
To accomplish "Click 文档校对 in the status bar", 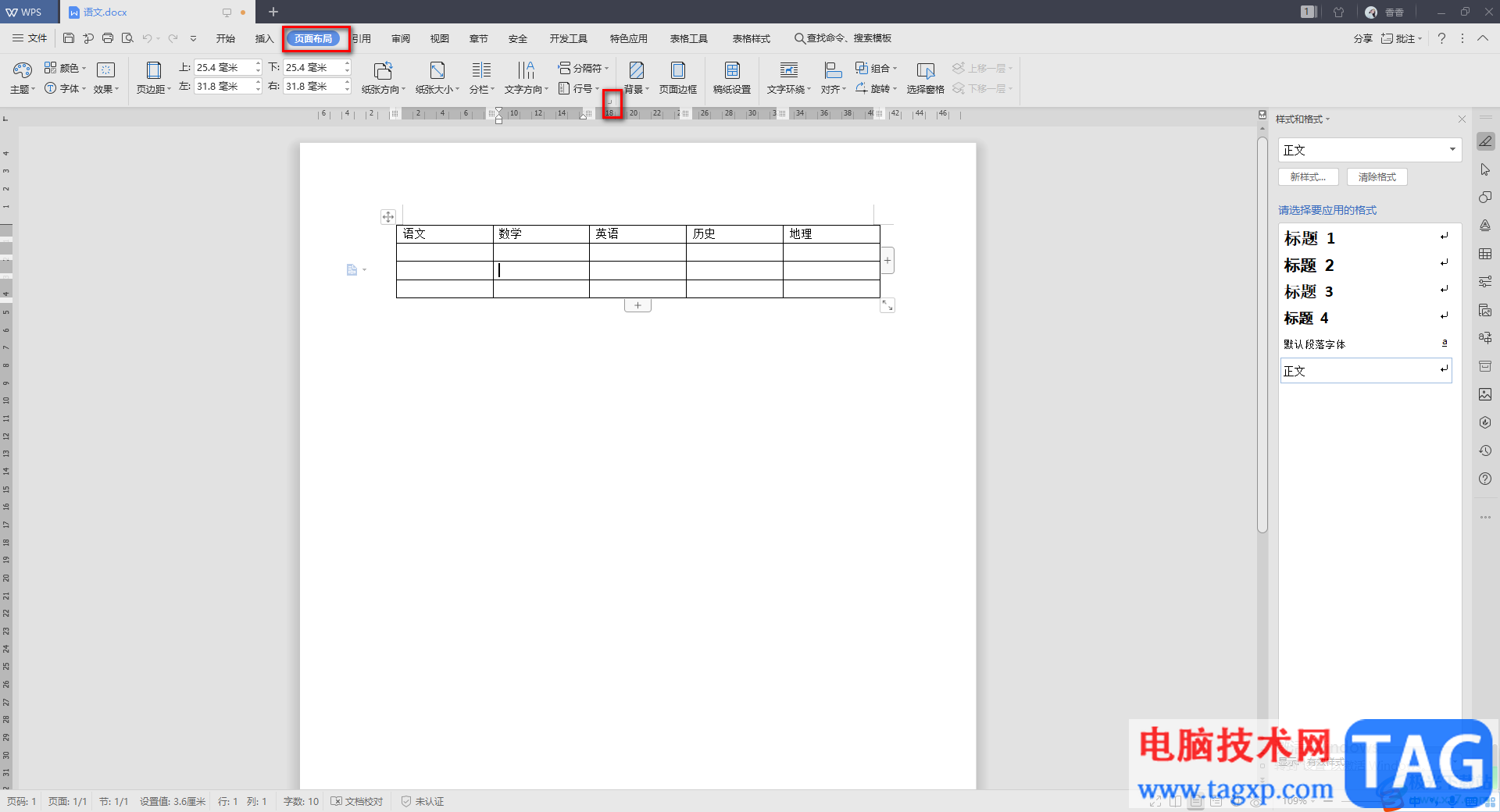I will 357,802.
